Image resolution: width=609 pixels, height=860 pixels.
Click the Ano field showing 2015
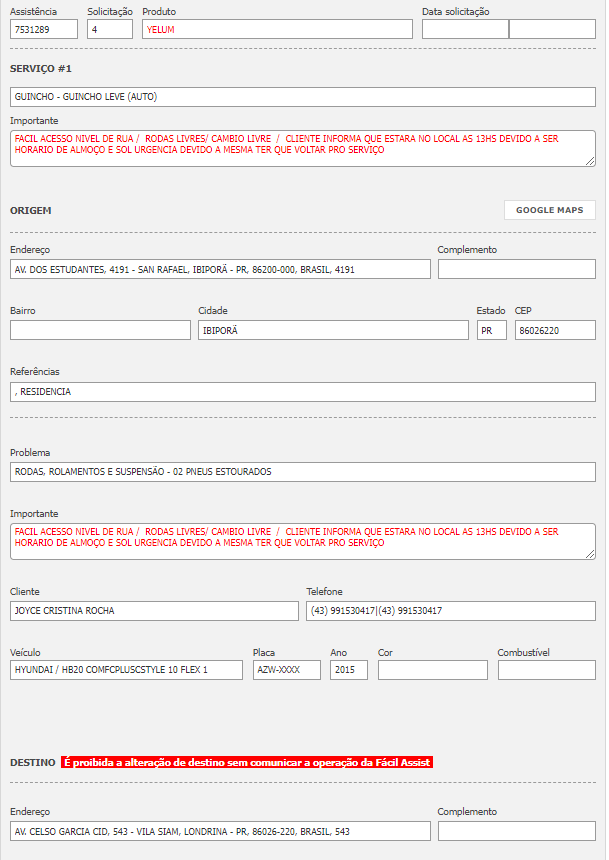(349, 670)
